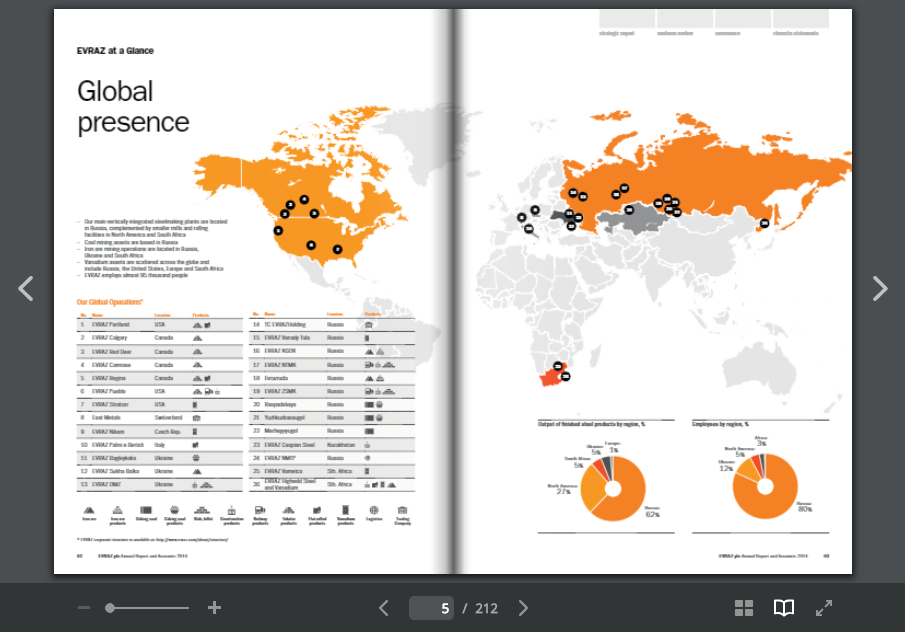
Task: Click the 'Construction products' legend icon
Action: 231,510
